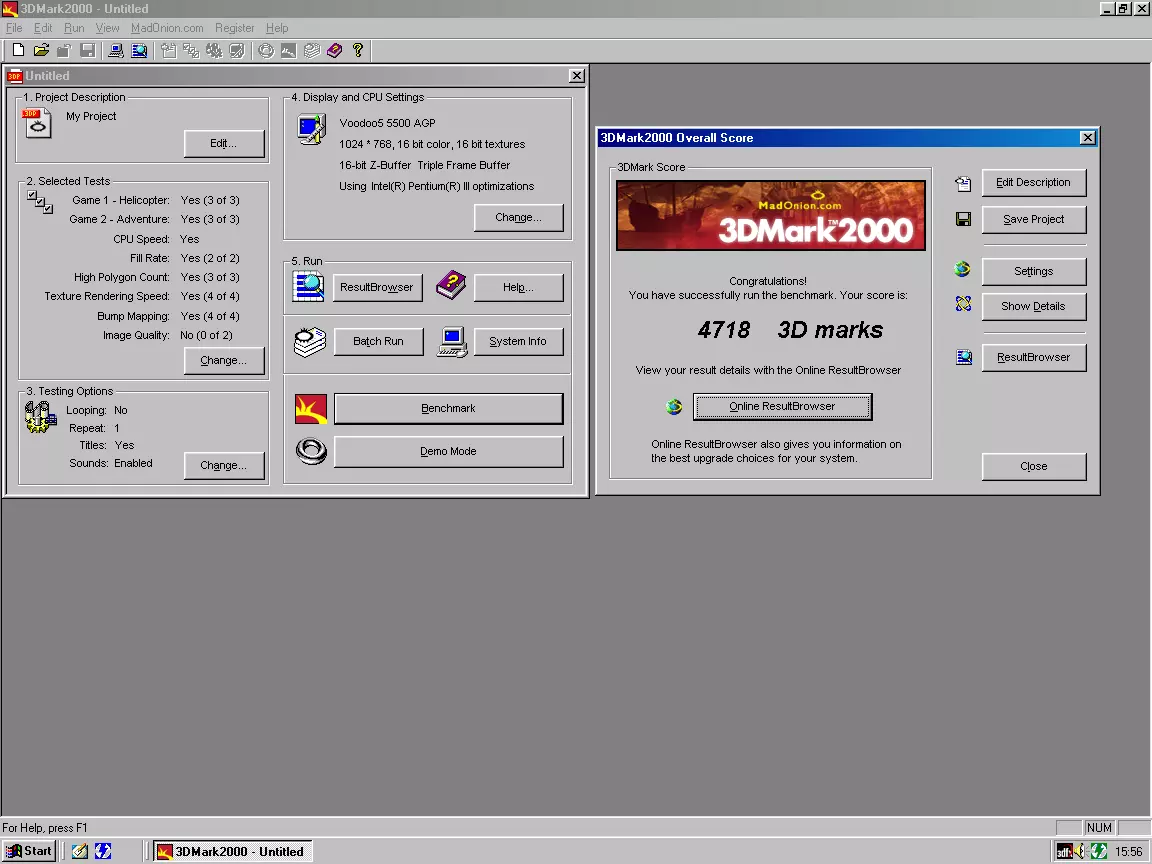
Task: Open the Windows Start menu
Action: click(x=29, y=852)
